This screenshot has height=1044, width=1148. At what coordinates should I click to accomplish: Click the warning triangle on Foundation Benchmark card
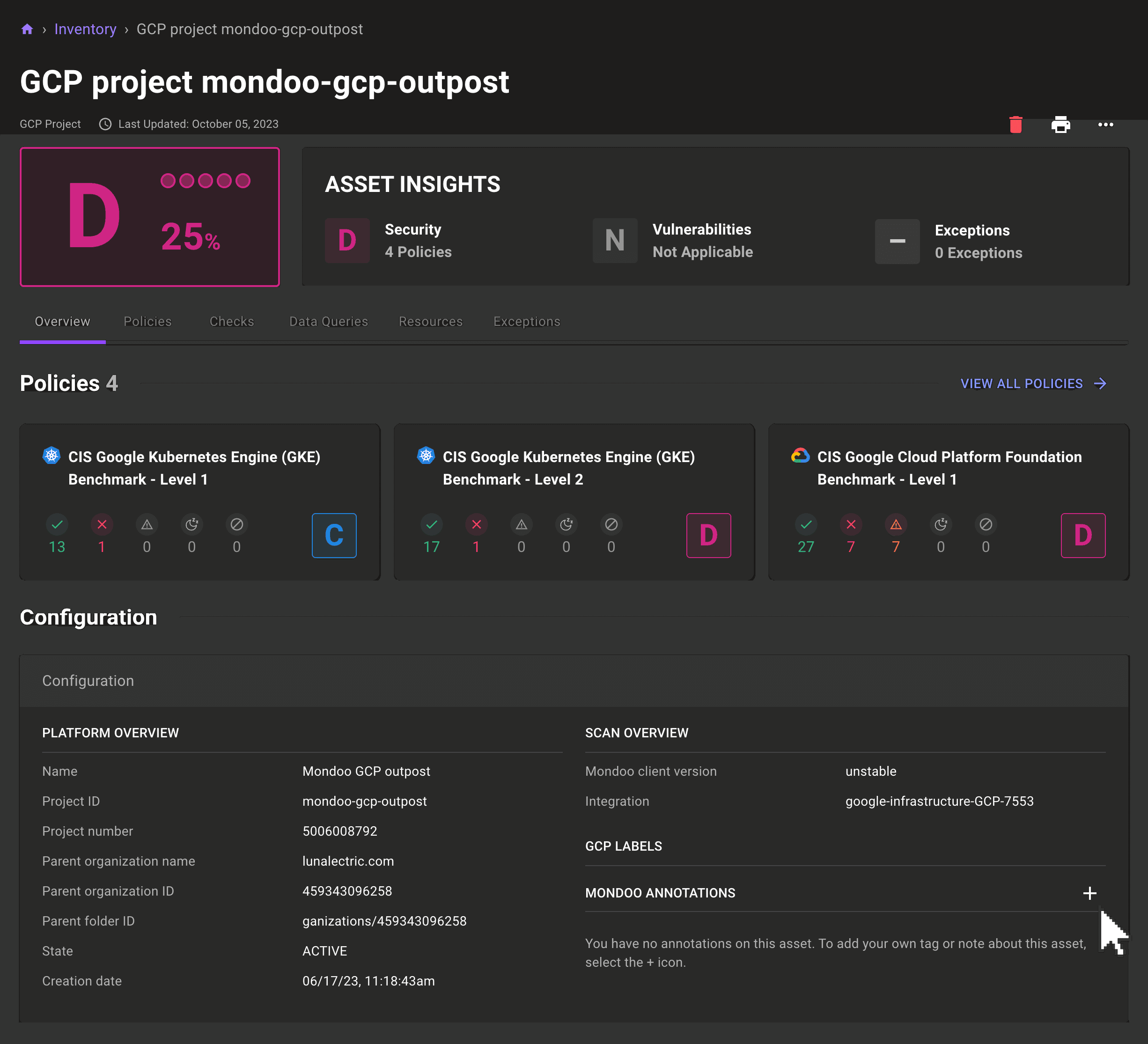point(896,524)
